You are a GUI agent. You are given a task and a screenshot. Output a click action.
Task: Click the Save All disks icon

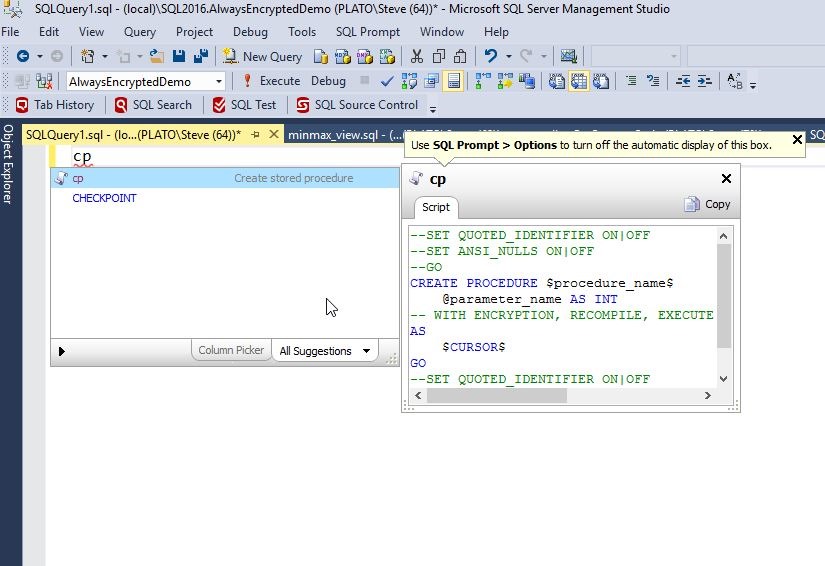tap(200, 57)
